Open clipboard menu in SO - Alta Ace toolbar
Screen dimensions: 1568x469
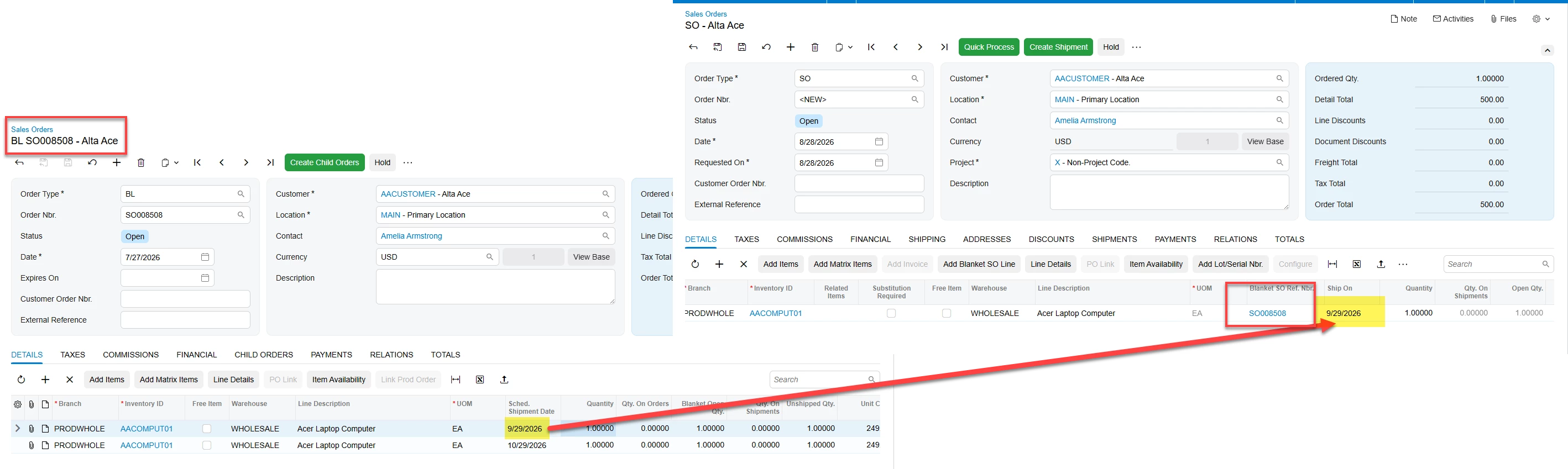pos(844,47)
